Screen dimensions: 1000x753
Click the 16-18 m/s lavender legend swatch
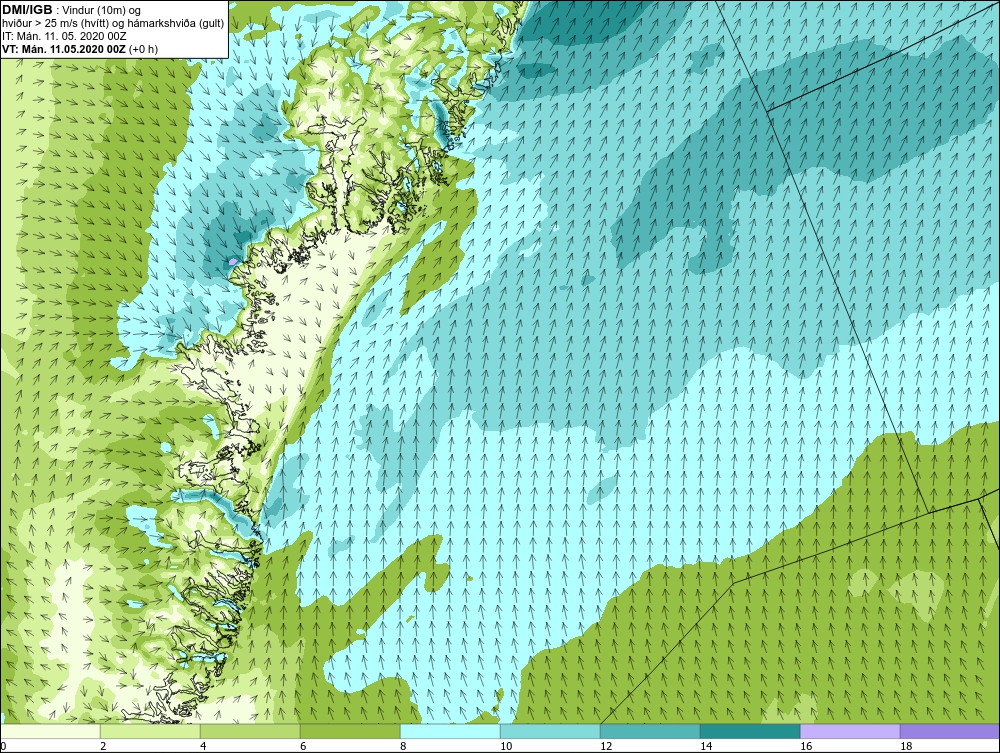pos(850,731)
